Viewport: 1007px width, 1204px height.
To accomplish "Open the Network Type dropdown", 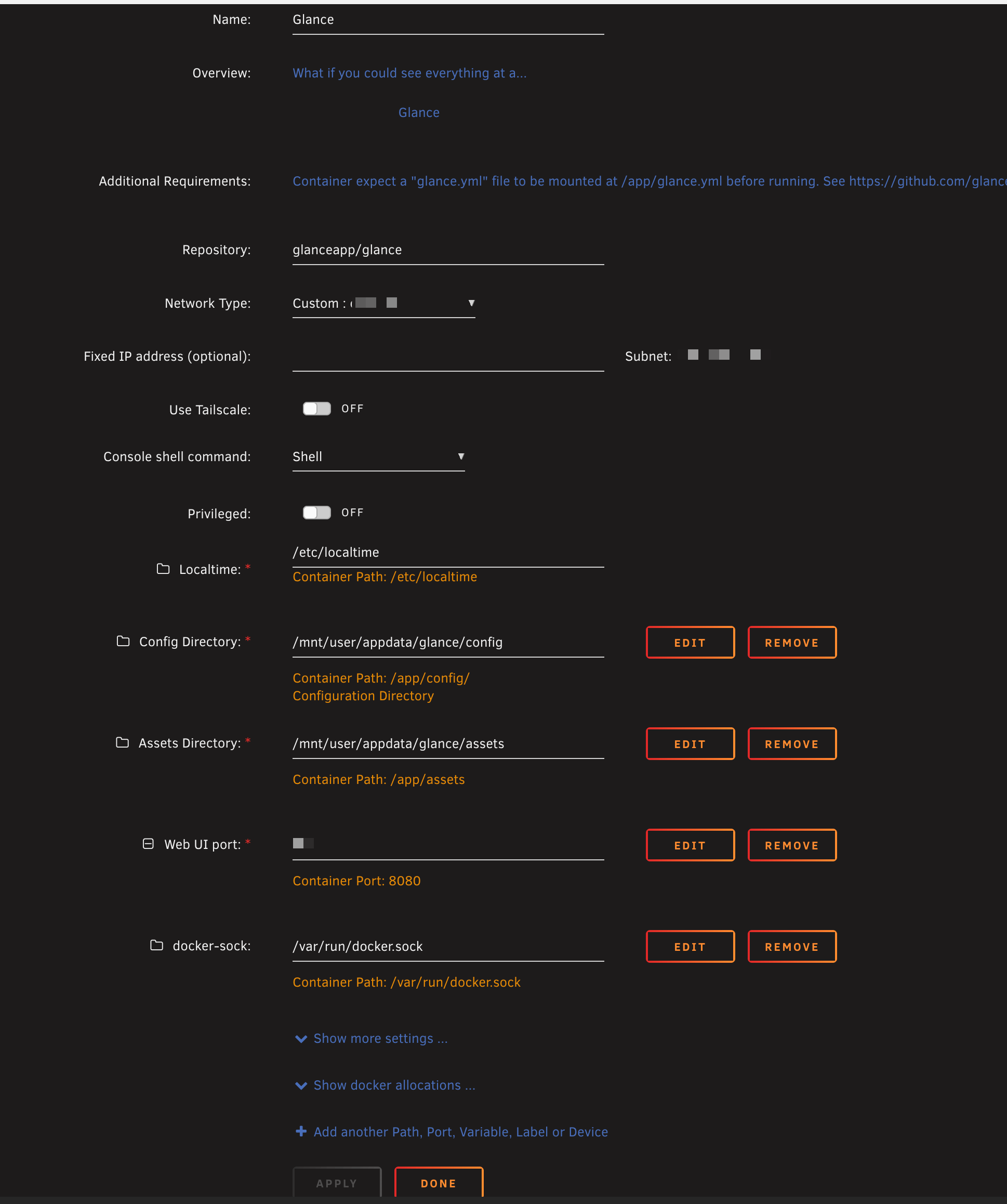I will (383, 303).
